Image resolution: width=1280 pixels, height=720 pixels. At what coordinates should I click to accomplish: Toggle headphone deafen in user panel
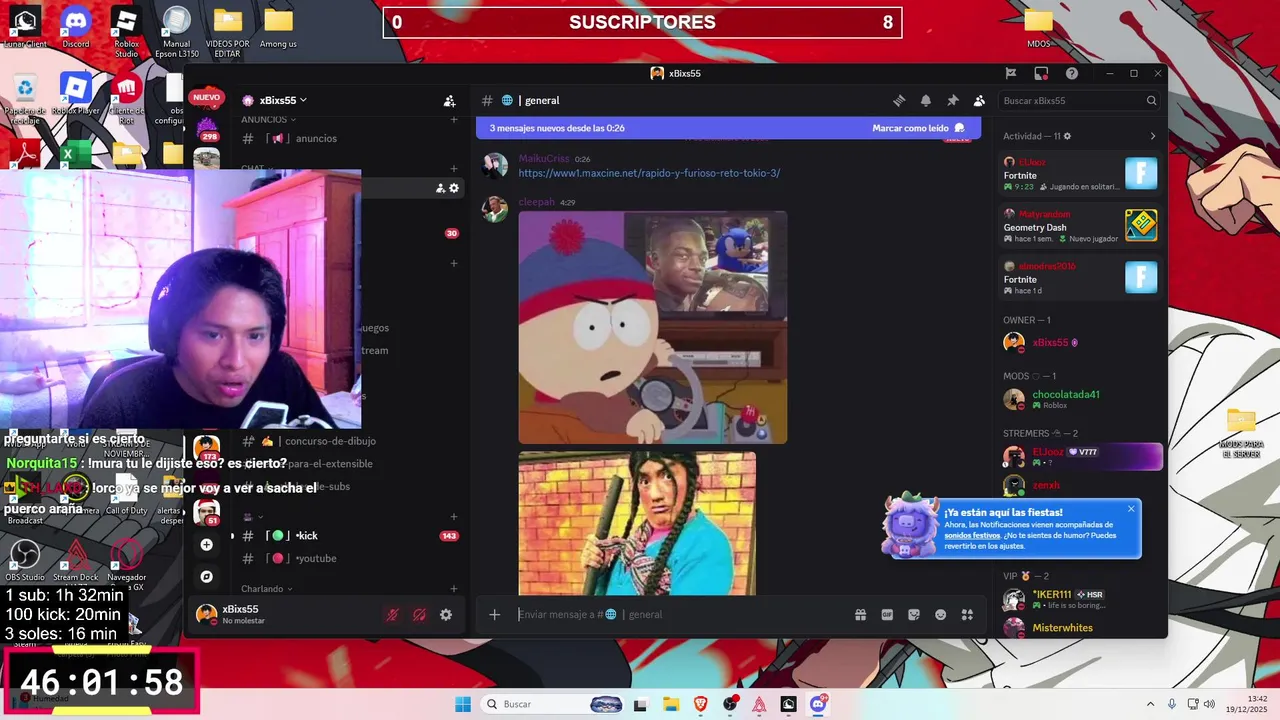click(419, 615)
